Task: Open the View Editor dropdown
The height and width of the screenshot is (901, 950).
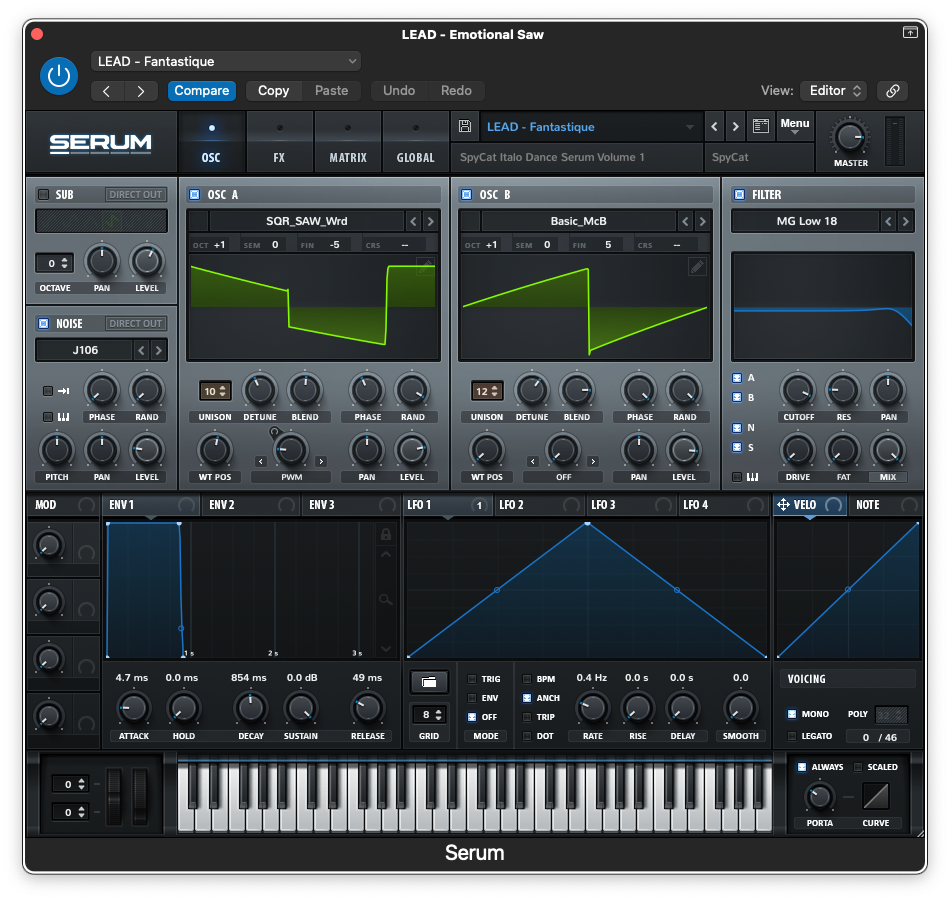Action: (834, 91)
